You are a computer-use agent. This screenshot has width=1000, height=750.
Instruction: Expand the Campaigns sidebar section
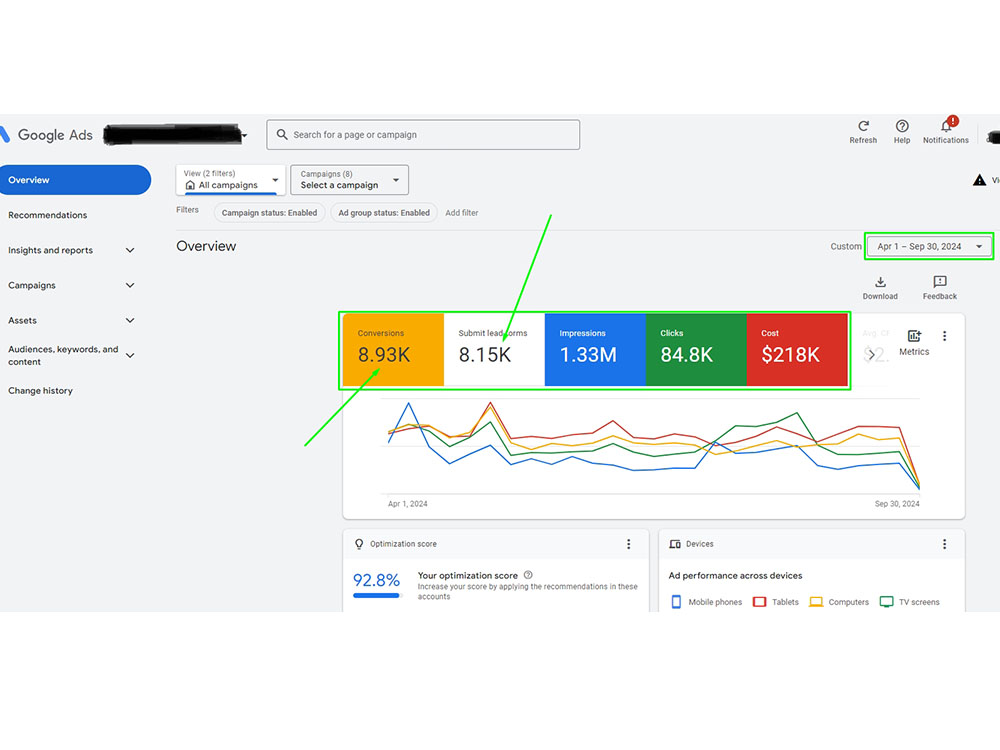pyautogui.click(x=130, y=285)
